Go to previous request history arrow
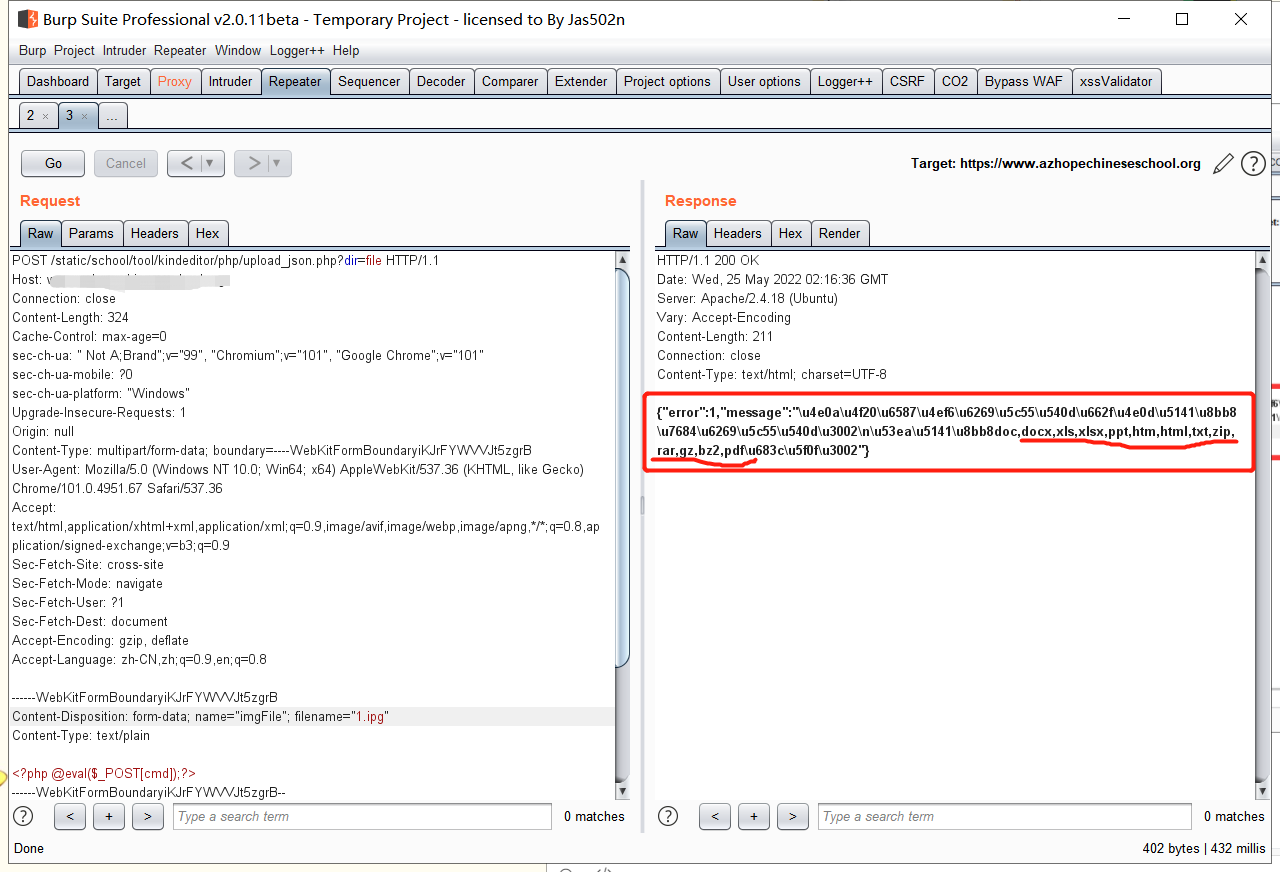The height and width of the screenshot is (872, 1280). point(186,163)
